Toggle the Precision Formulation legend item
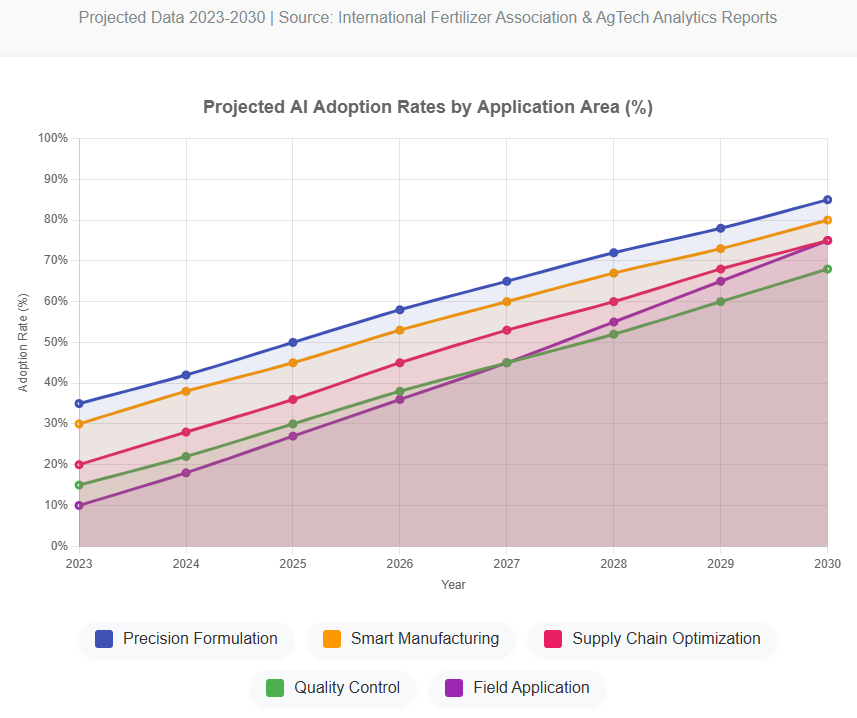 tap(186, 639)
